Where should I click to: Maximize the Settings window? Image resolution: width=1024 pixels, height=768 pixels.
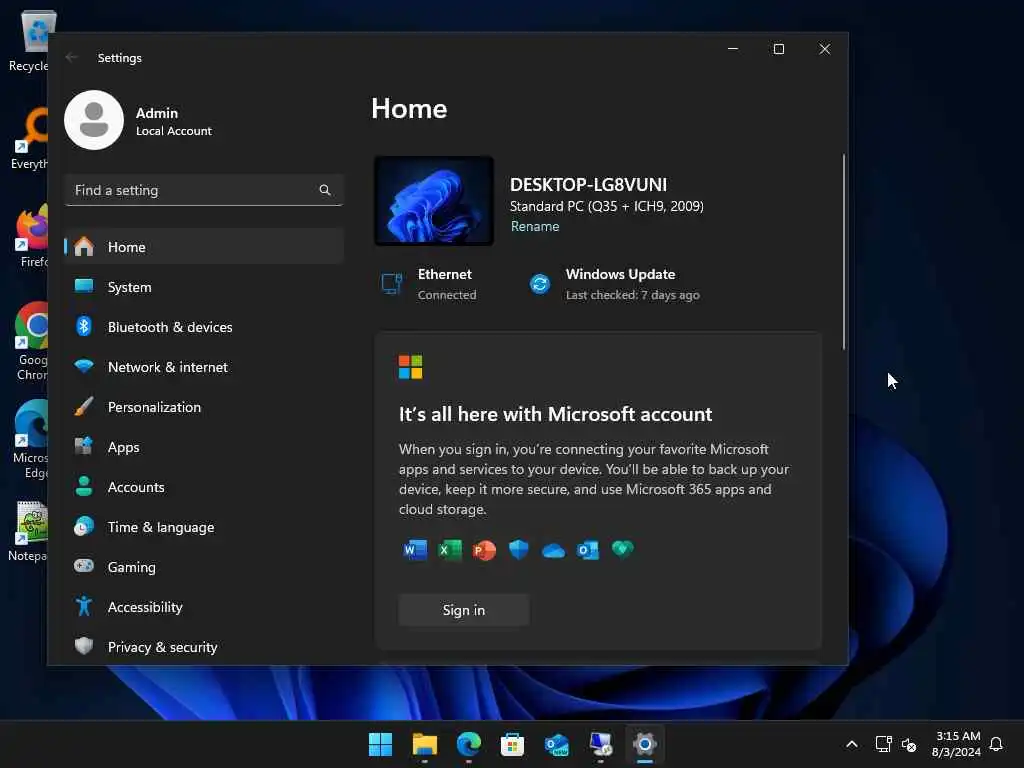coord(778,49)
